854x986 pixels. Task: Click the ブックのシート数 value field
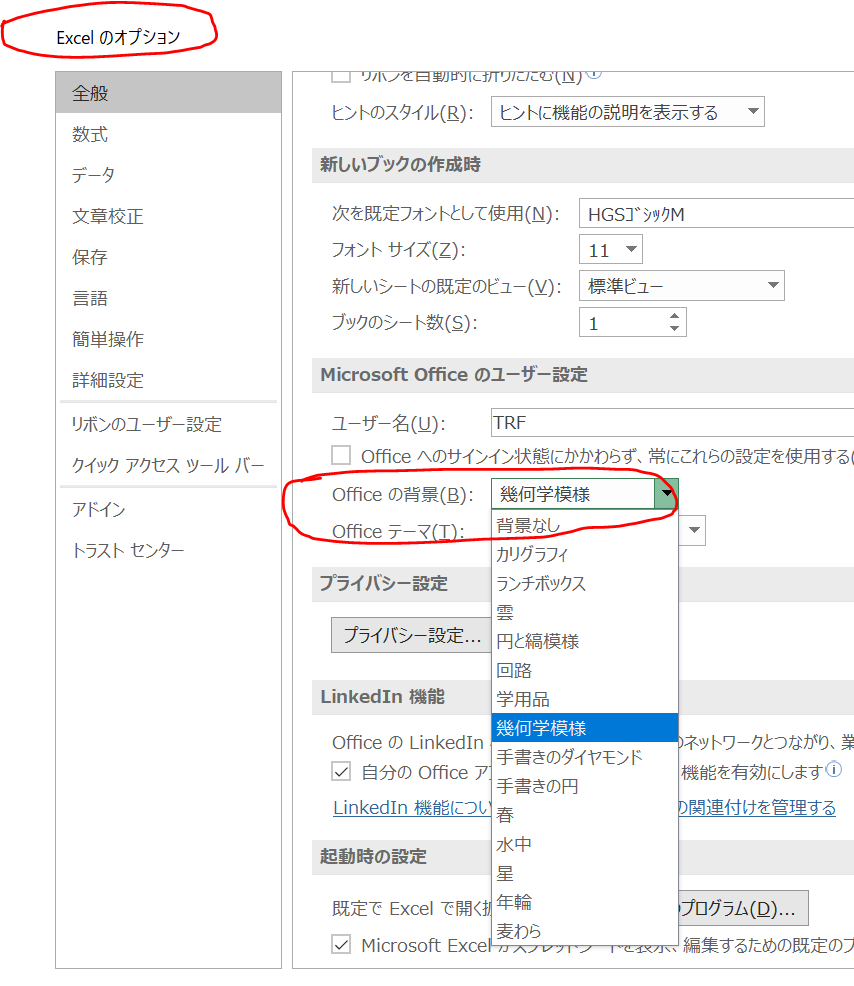tap(622, 323)
